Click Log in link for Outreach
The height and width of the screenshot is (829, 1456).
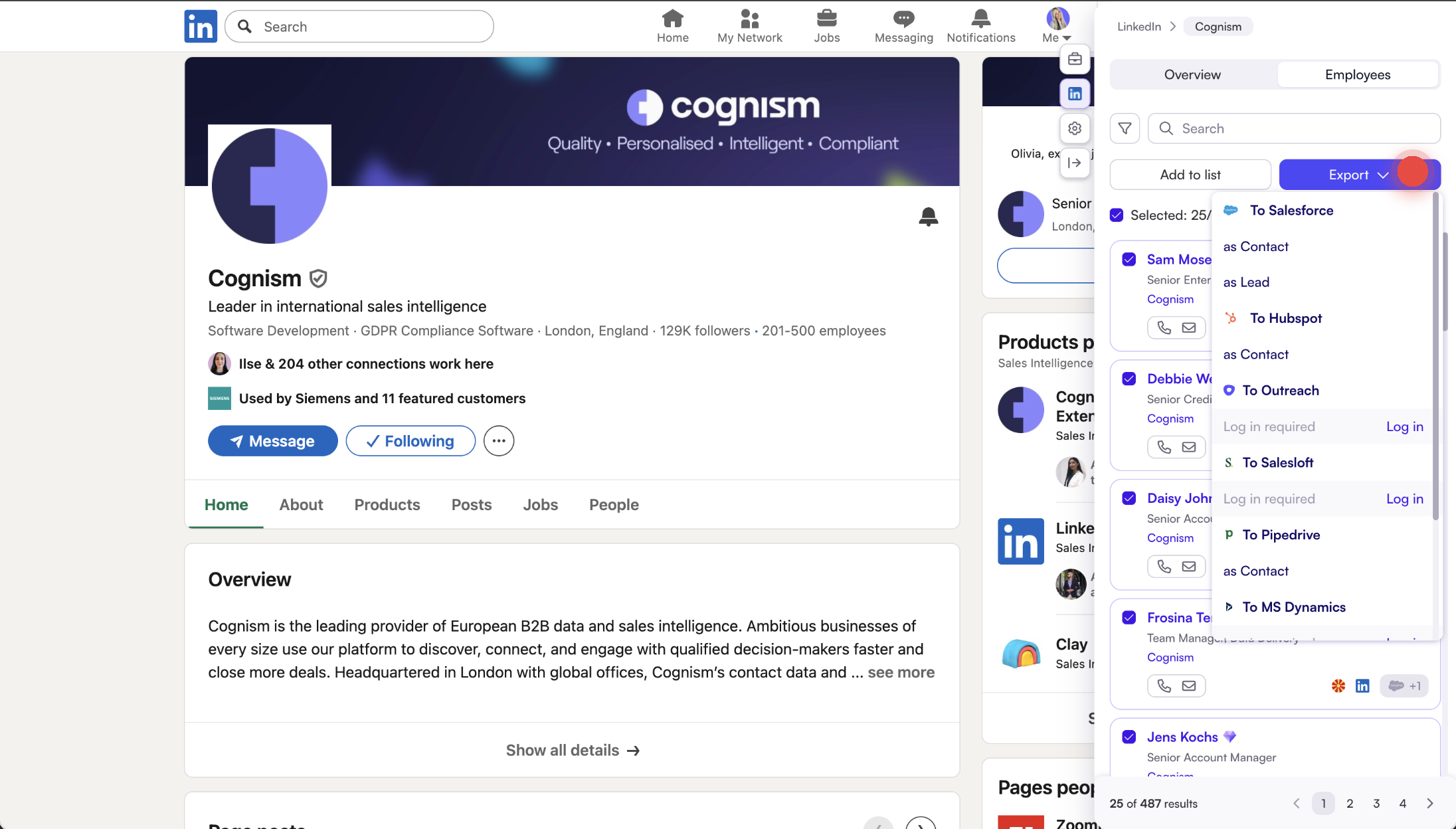[1404, 426]
